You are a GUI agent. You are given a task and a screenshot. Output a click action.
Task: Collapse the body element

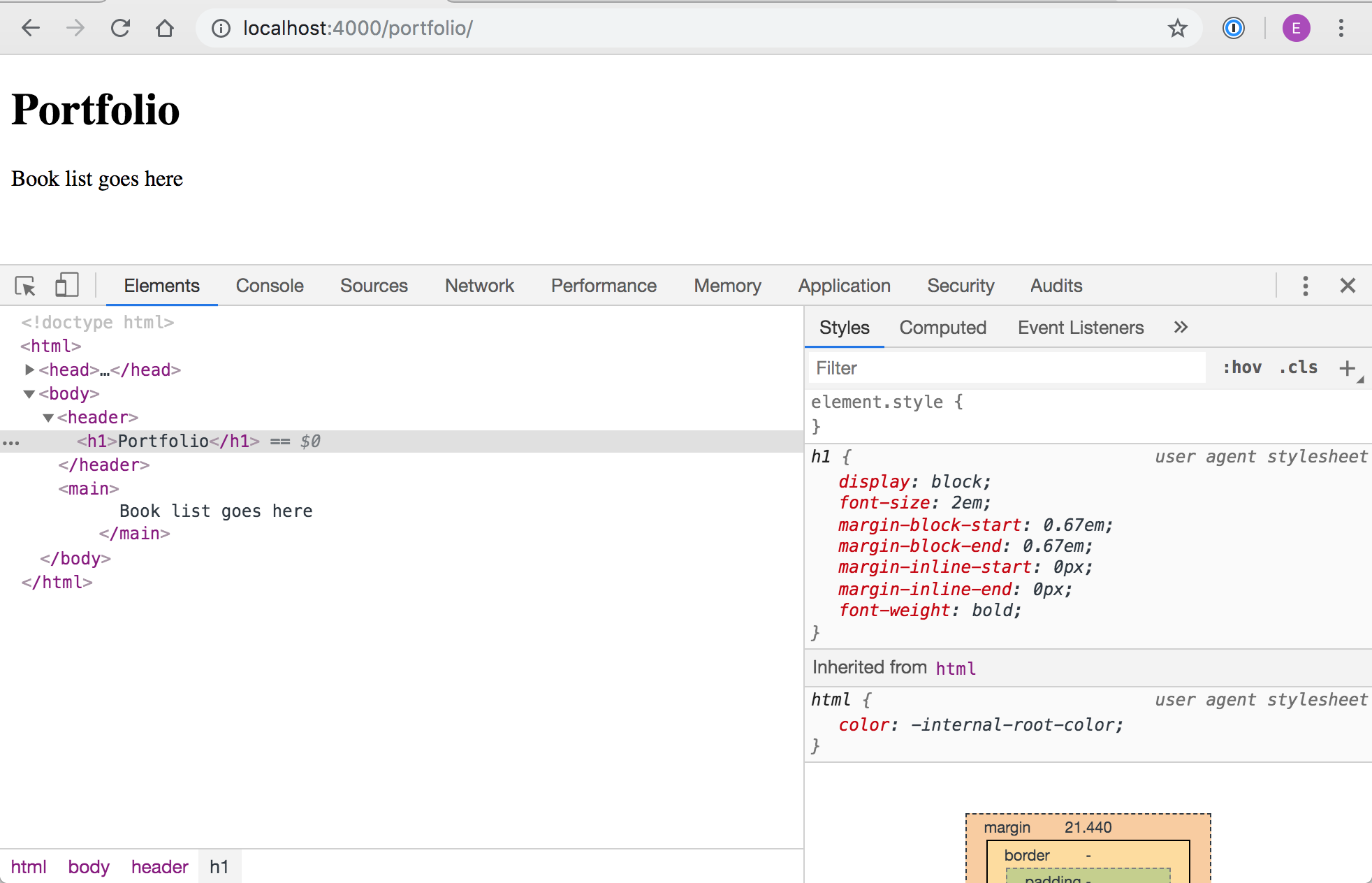[29, 394]
